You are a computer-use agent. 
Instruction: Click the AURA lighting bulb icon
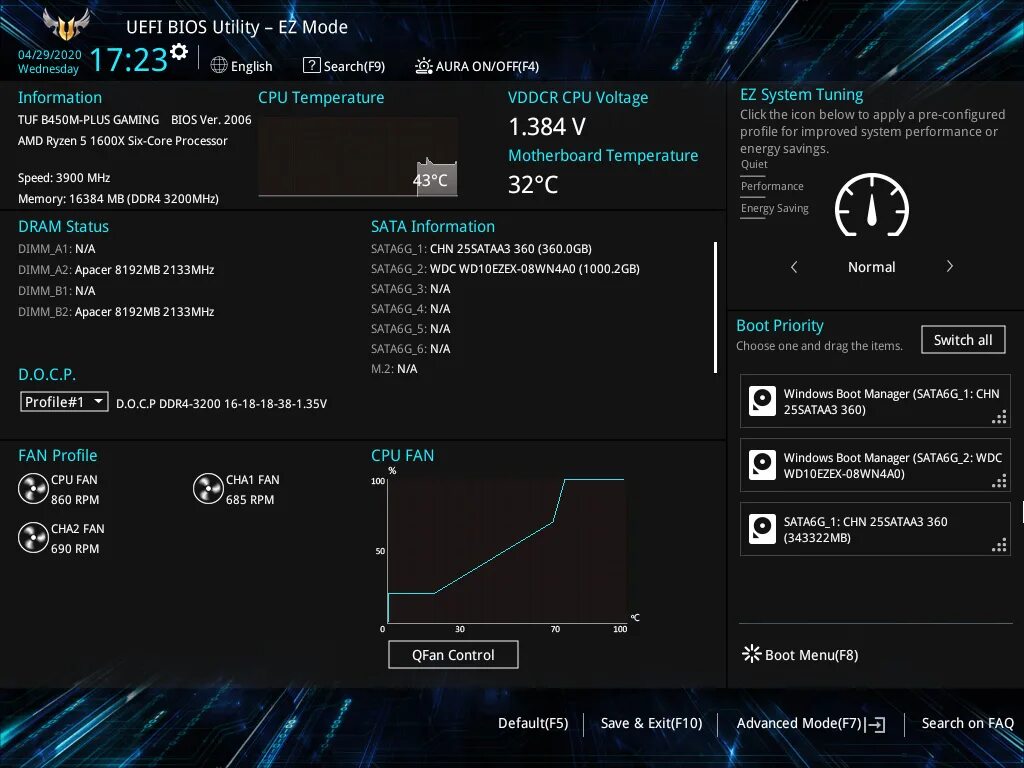pyautogui.click(x=423, y=66)
